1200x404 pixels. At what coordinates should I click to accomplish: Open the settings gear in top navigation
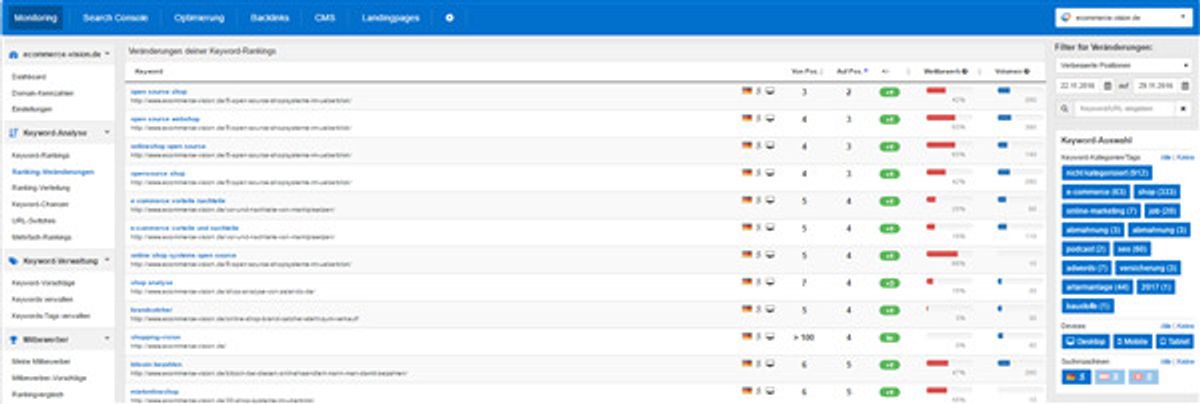tap(449, 18)
